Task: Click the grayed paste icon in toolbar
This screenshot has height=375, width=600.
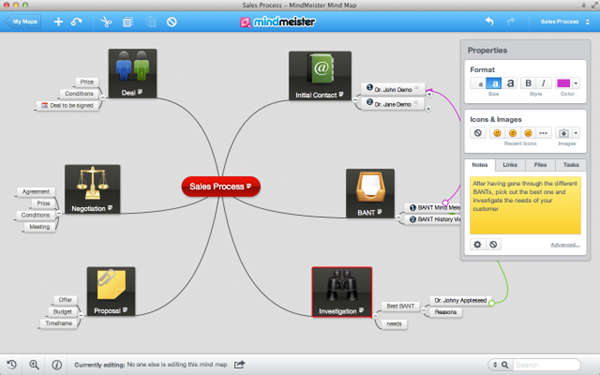Action: [x=151, y=22]
